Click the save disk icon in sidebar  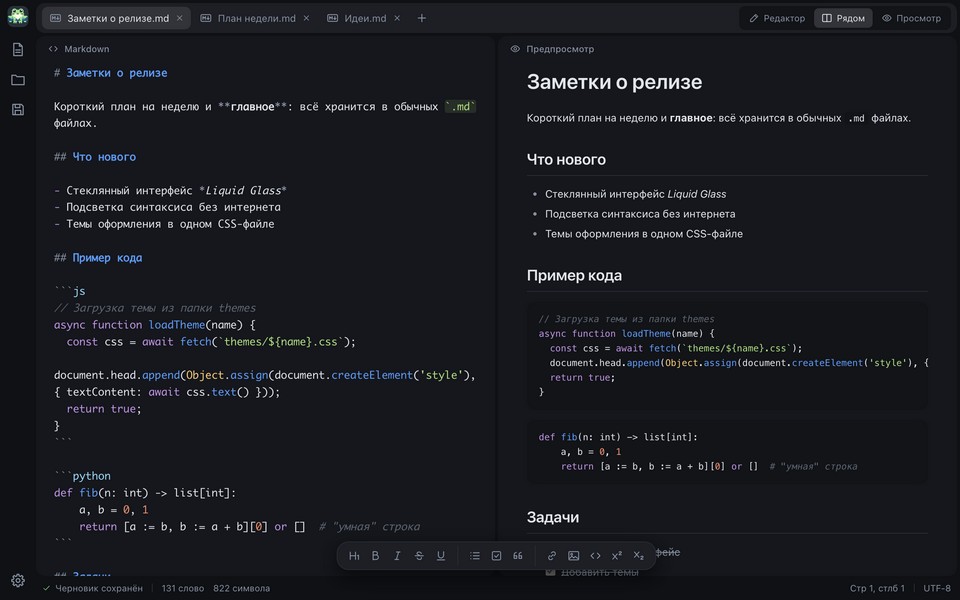pos(18,110)
